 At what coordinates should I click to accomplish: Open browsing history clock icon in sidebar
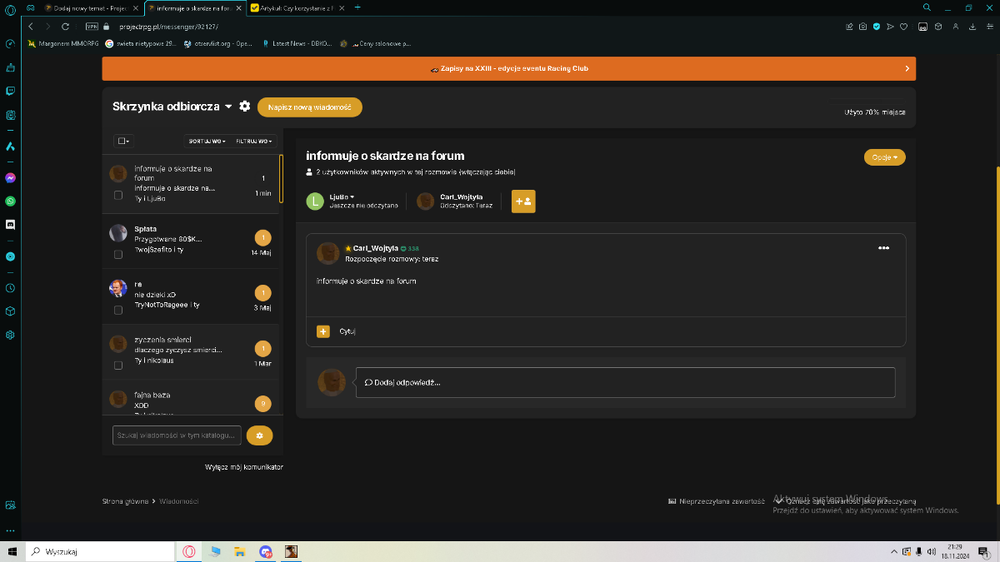(x=10, y=288)
